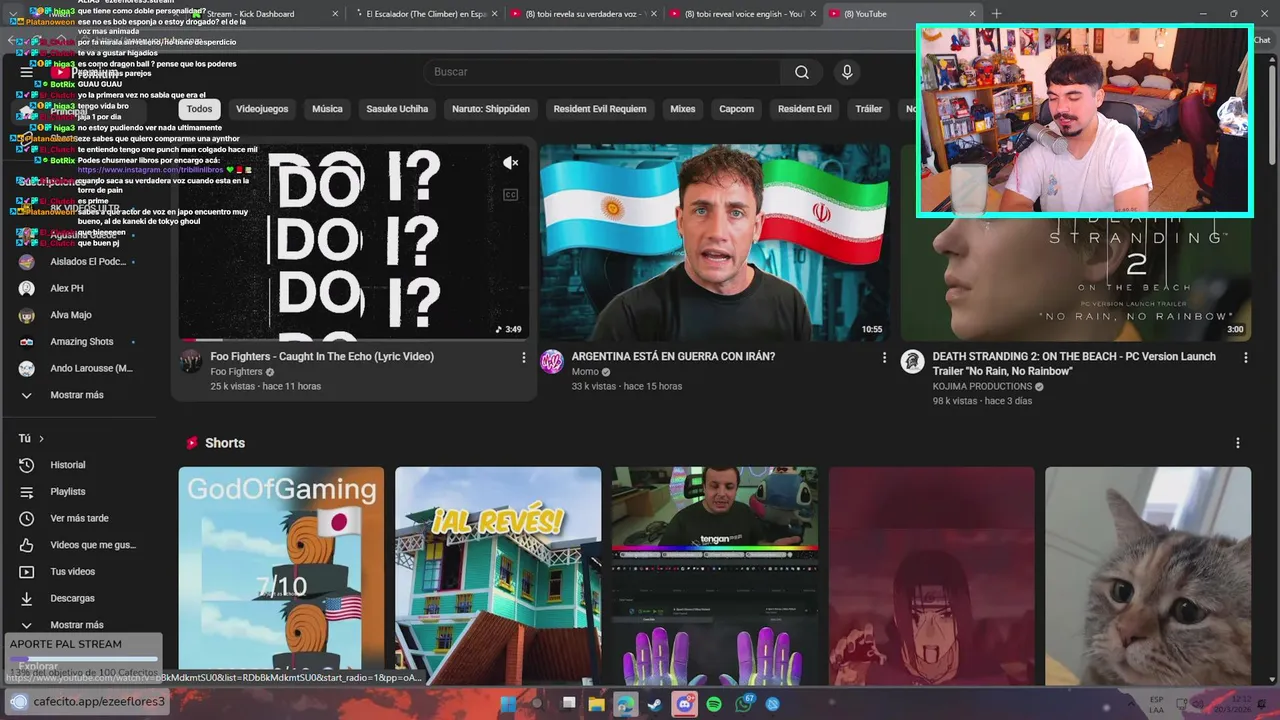The image size is (1280, 720).
Task: Toggle captions on Foo Fighters preview
Action: pyautogui.click(x=510, y=195)
